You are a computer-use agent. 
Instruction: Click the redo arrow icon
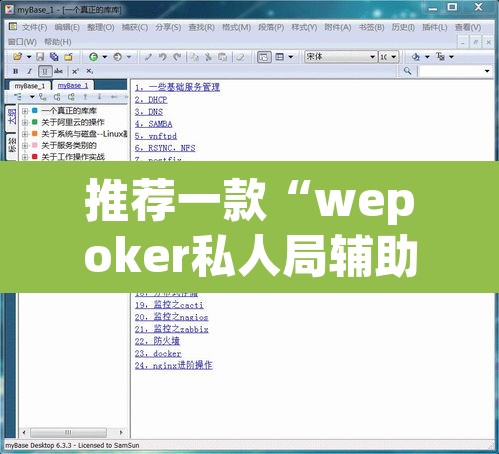pyautogui.click(x=177, y=57)
